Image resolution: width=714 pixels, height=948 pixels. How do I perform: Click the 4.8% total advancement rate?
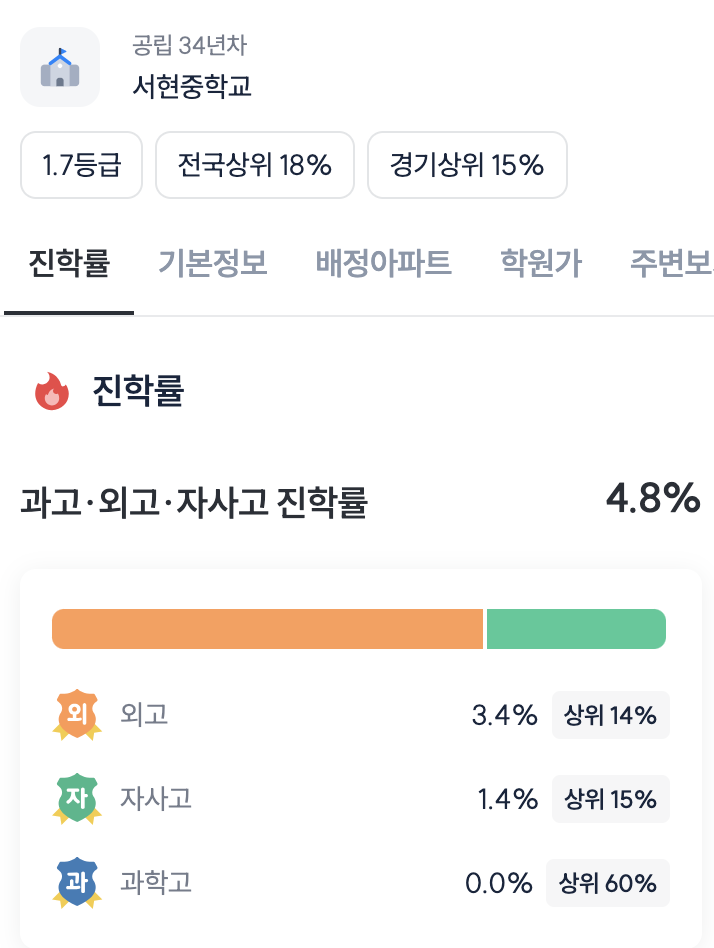click(x=653, y=498)
